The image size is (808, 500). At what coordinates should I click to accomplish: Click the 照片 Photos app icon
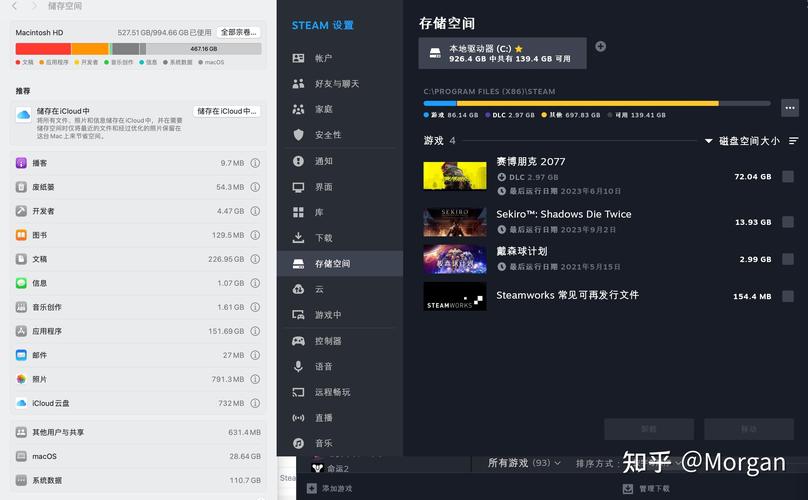[21, 379]
